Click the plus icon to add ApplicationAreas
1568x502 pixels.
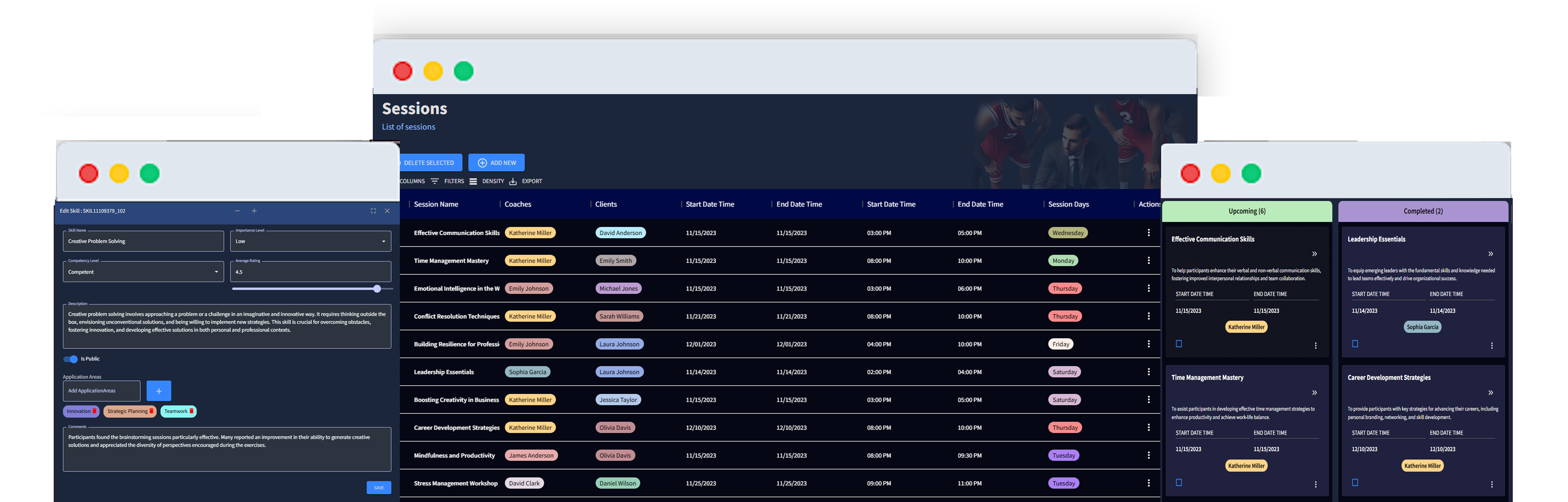click(158, 391)
